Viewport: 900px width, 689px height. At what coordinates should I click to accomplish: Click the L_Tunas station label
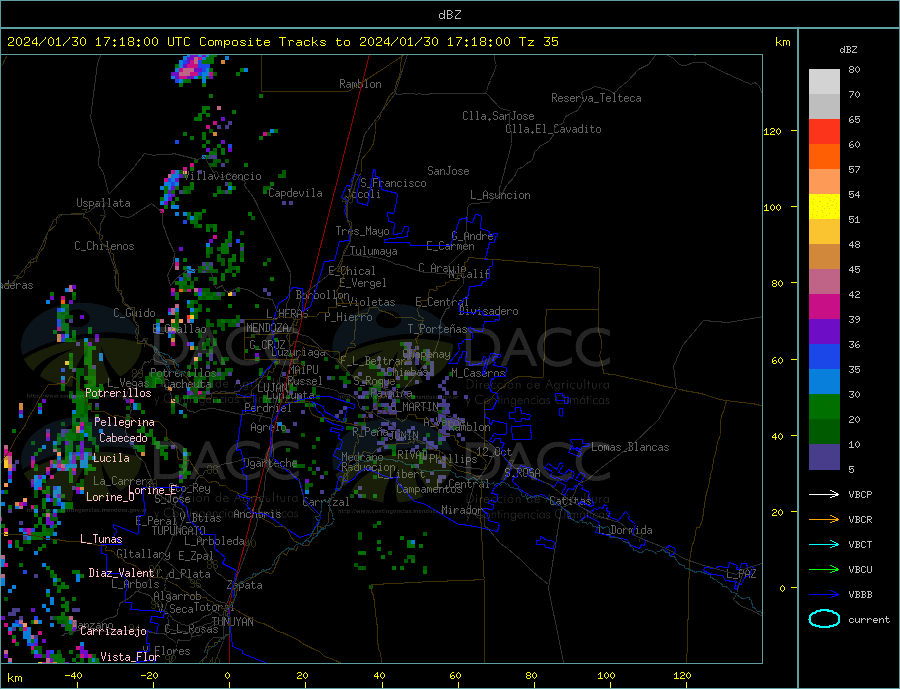[x=101, y=539]
